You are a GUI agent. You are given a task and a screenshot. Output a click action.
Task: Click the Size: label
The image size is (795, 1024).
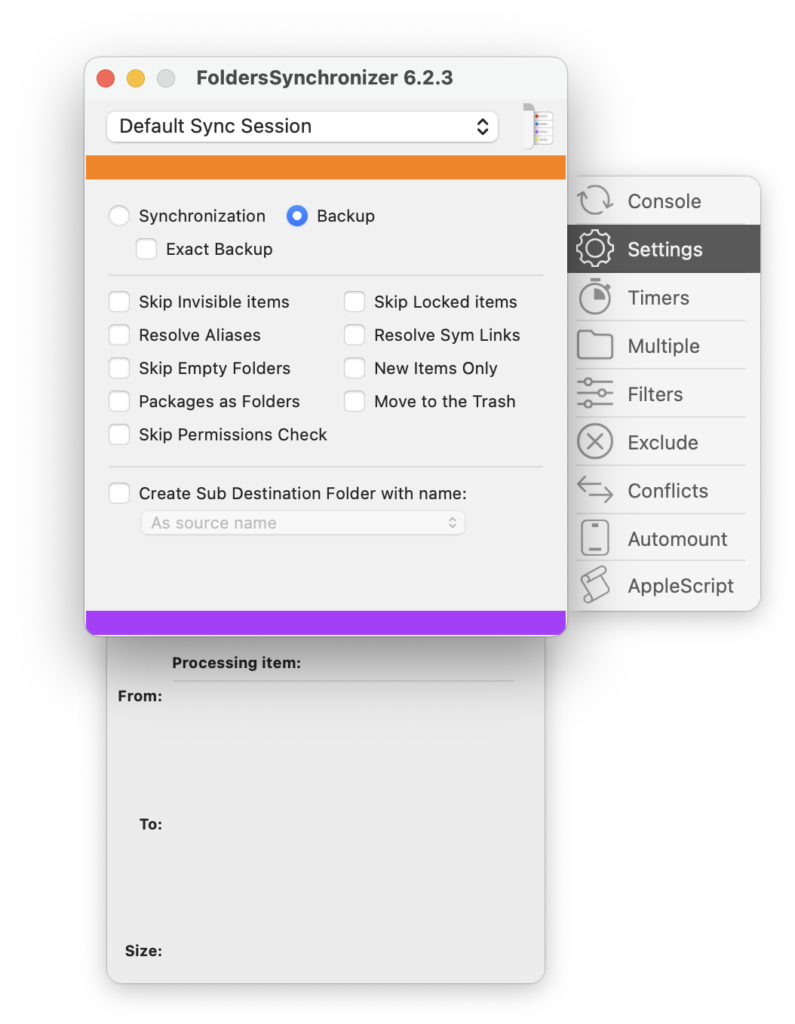pos(144,951)
